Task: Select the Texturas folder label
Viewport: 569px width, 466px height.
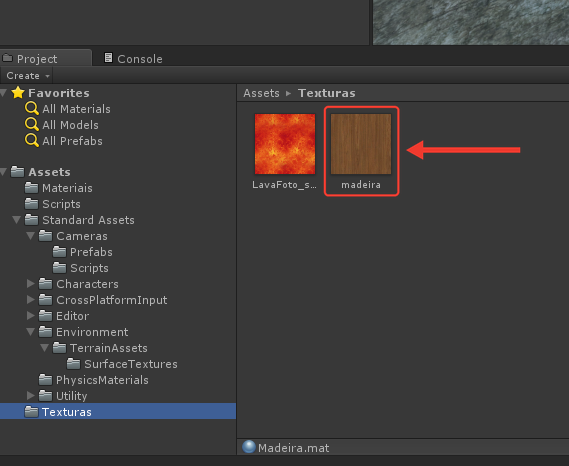Action: coord(67,412)
